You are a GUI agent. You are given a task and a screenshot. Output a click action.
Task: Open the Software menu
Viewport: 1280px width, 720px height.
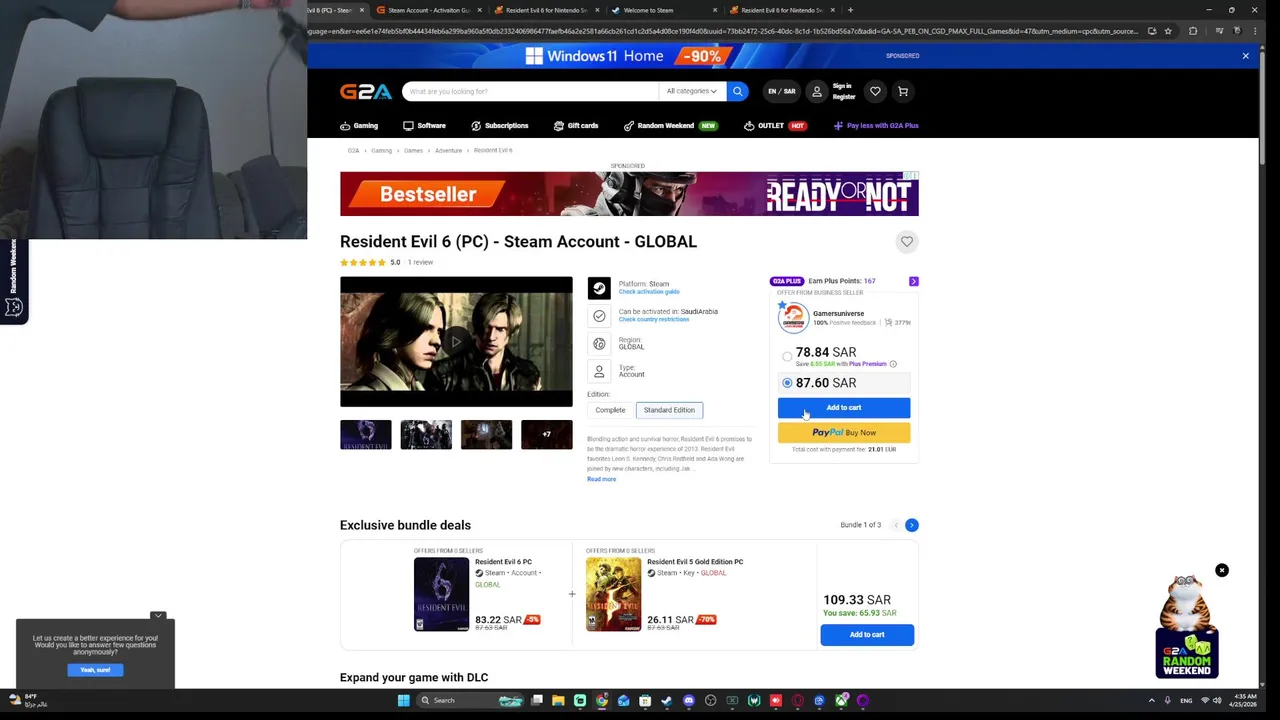point(424,126)
